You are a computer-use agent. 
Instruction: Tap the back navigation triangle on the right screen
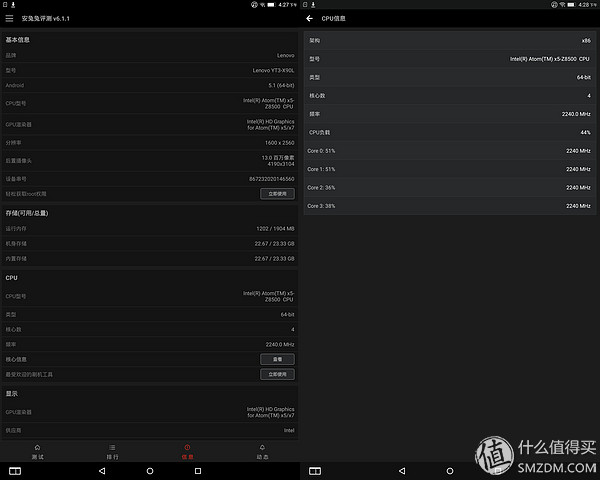pyautogui.click(x=402, y=471)
